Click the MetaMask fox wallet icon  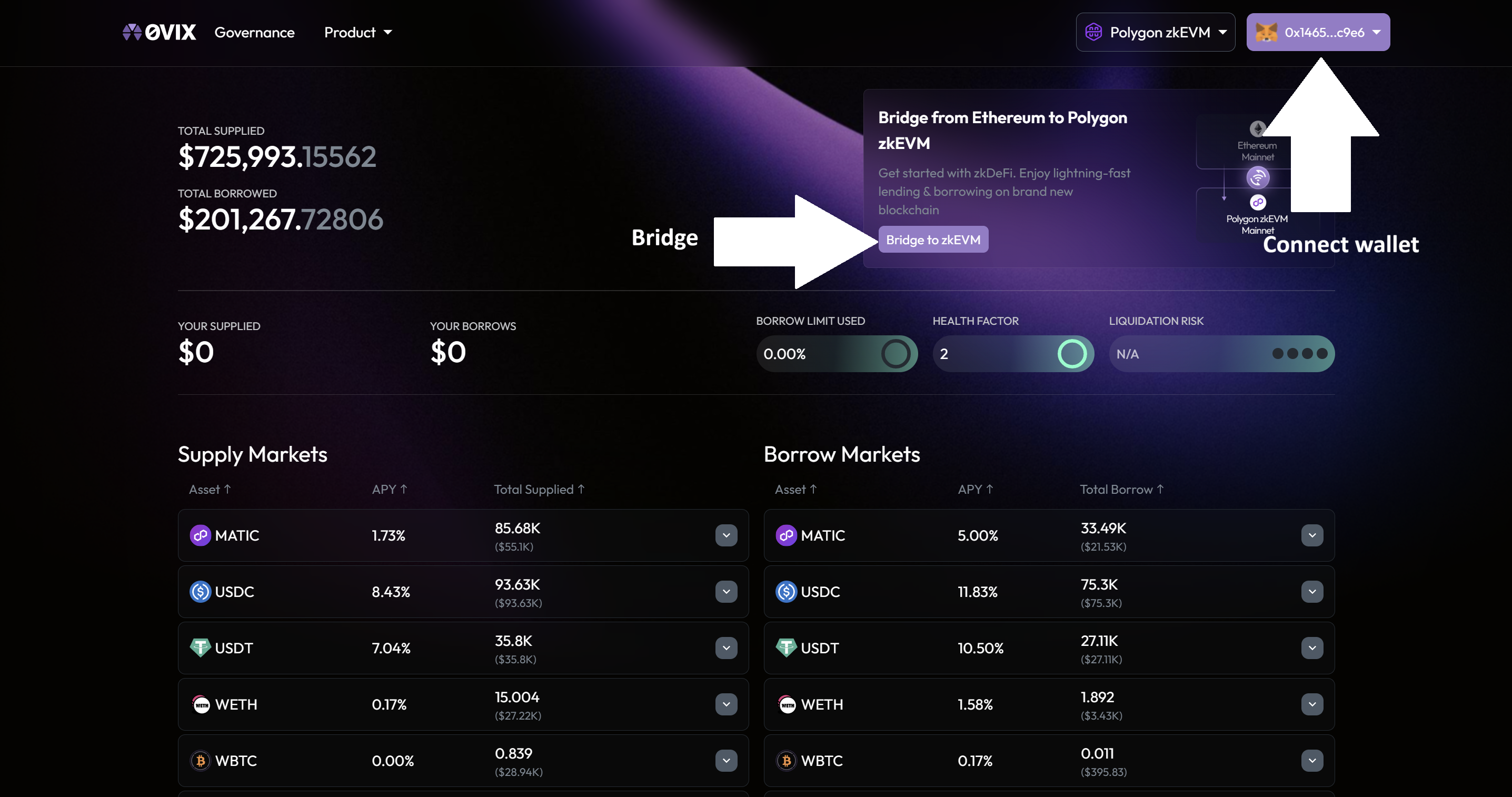(1266, 32)
